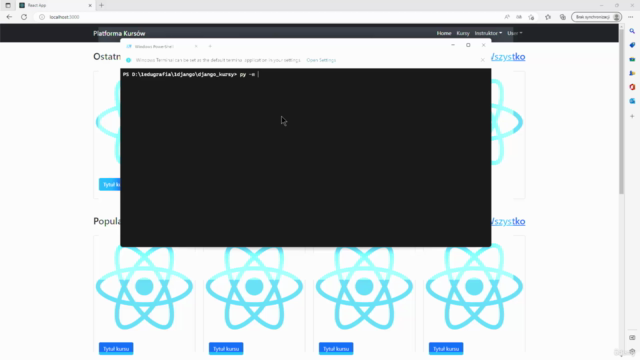Open the first course React logo thumbnail

[x=144, y=288]
